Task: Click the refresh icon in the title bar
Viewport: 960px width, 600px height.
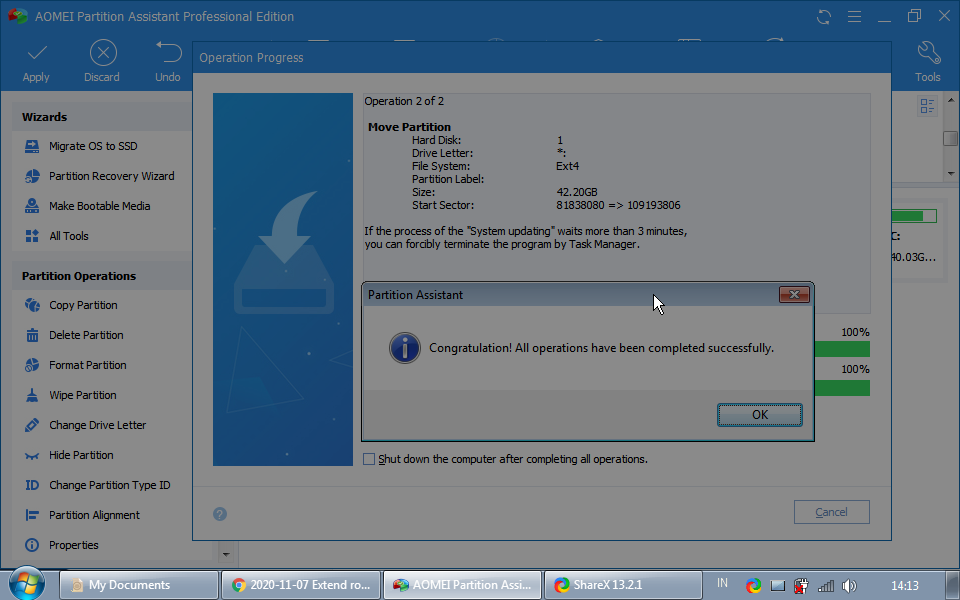Action: tap(824, 17)
